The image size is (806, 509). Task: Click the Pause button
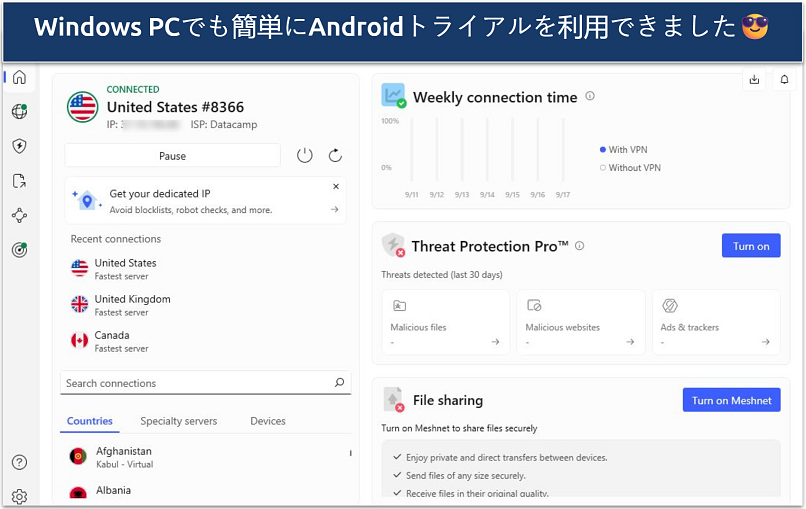[172, 156]
